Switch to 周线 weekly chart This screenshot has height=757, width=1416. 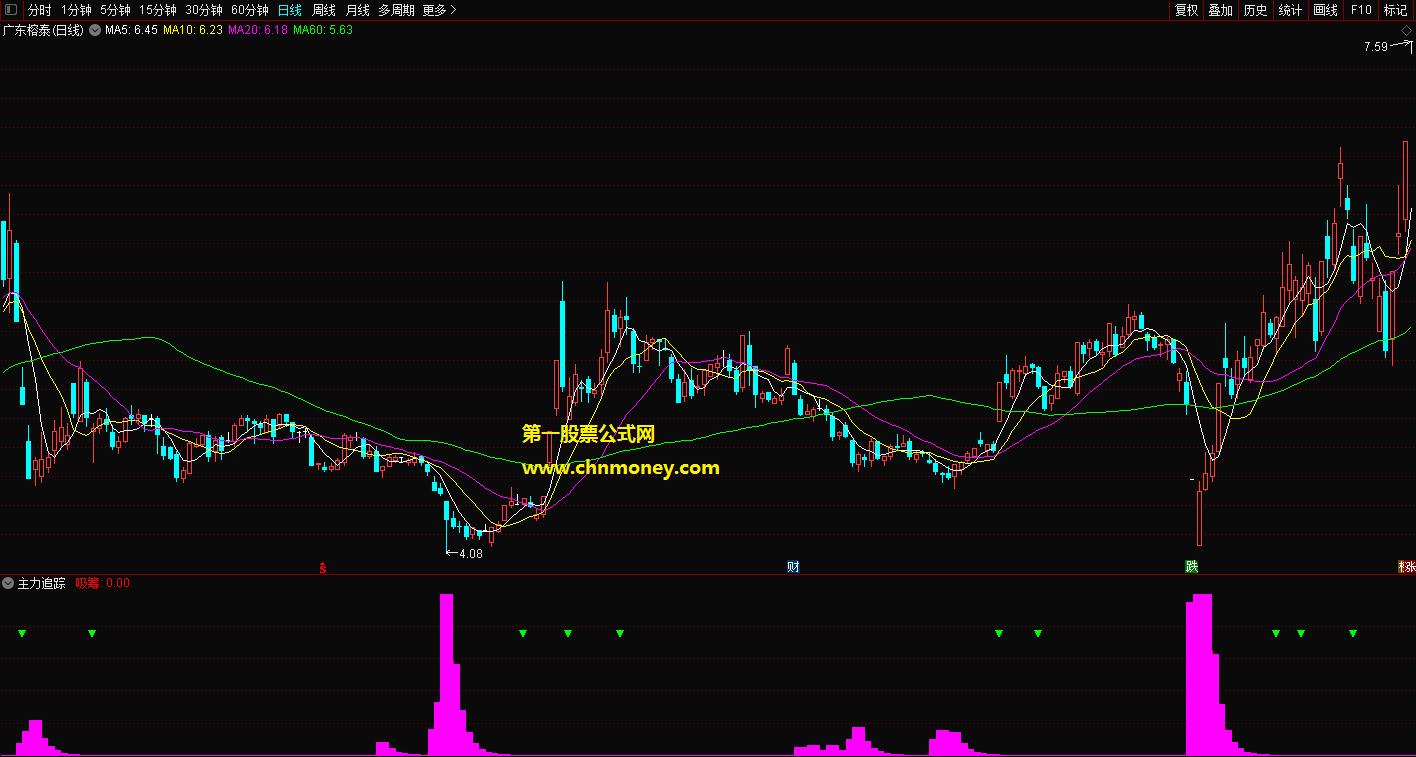[324, 10]
